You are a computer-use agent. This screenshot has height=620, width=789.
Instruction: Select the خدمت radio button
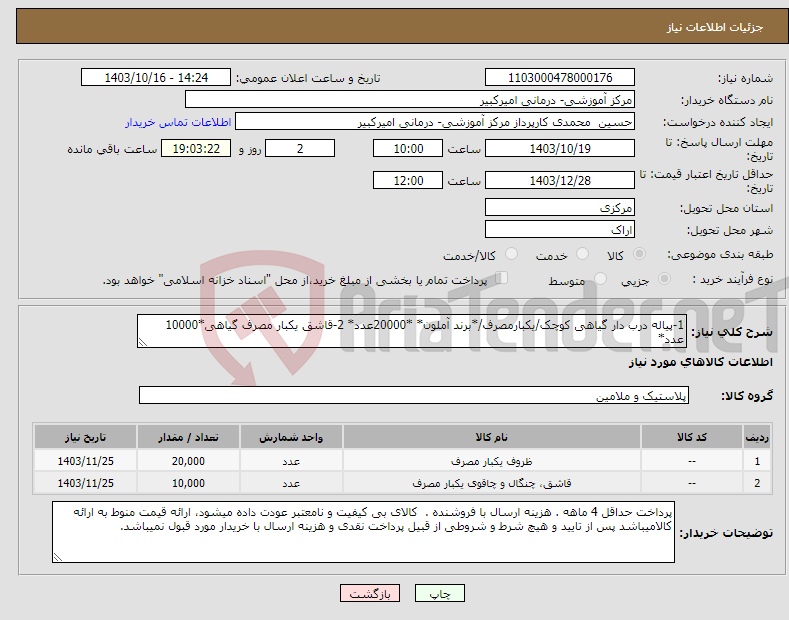coord(582,254)
